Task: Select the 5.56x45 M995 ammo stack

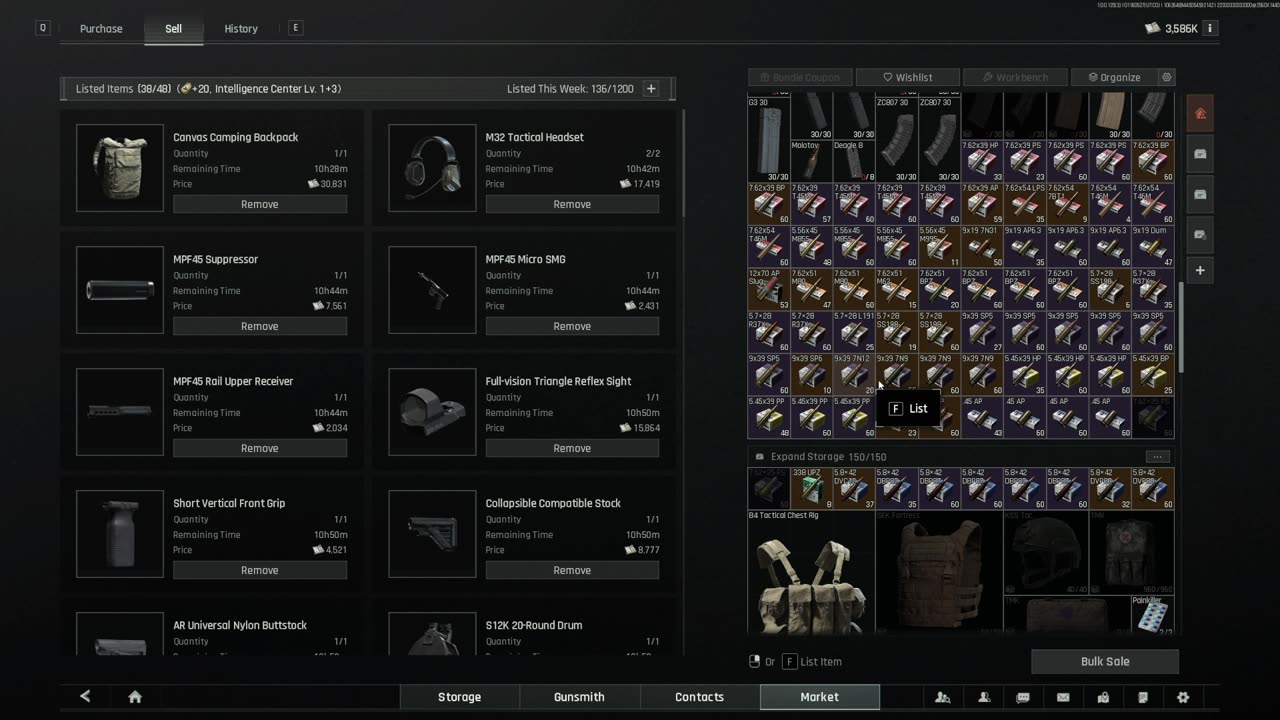Action: pos(939,246)
